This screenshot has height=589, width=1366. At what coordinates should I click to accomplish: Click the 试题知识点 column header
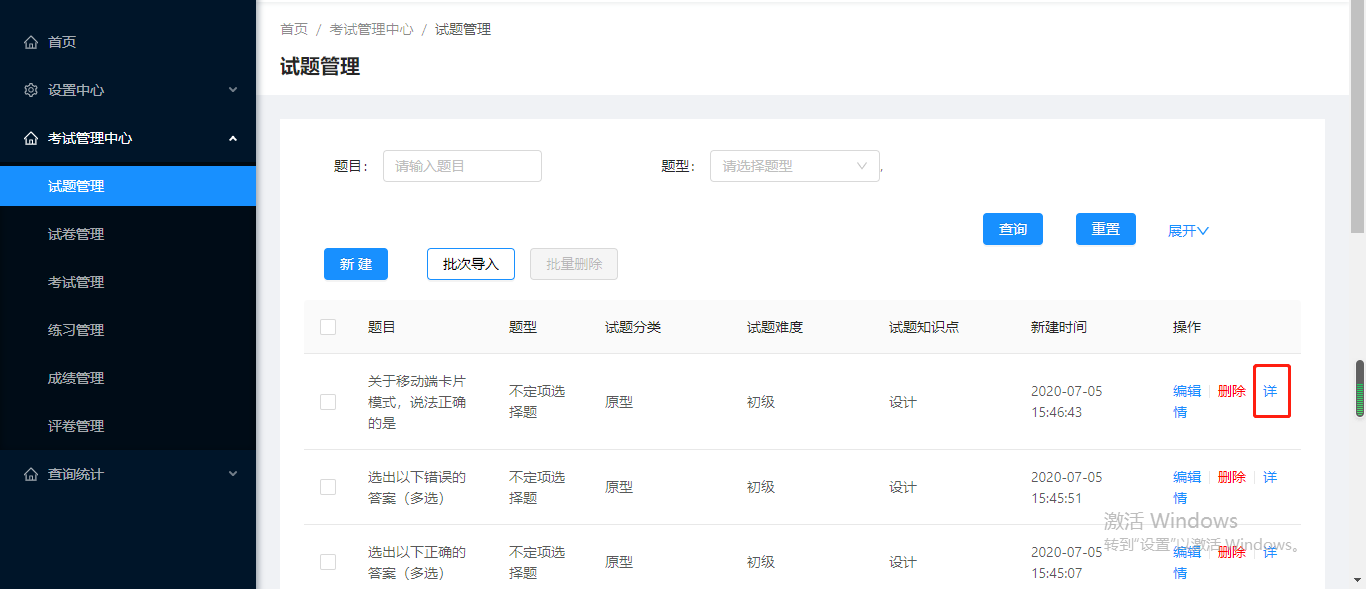point(924,327)
